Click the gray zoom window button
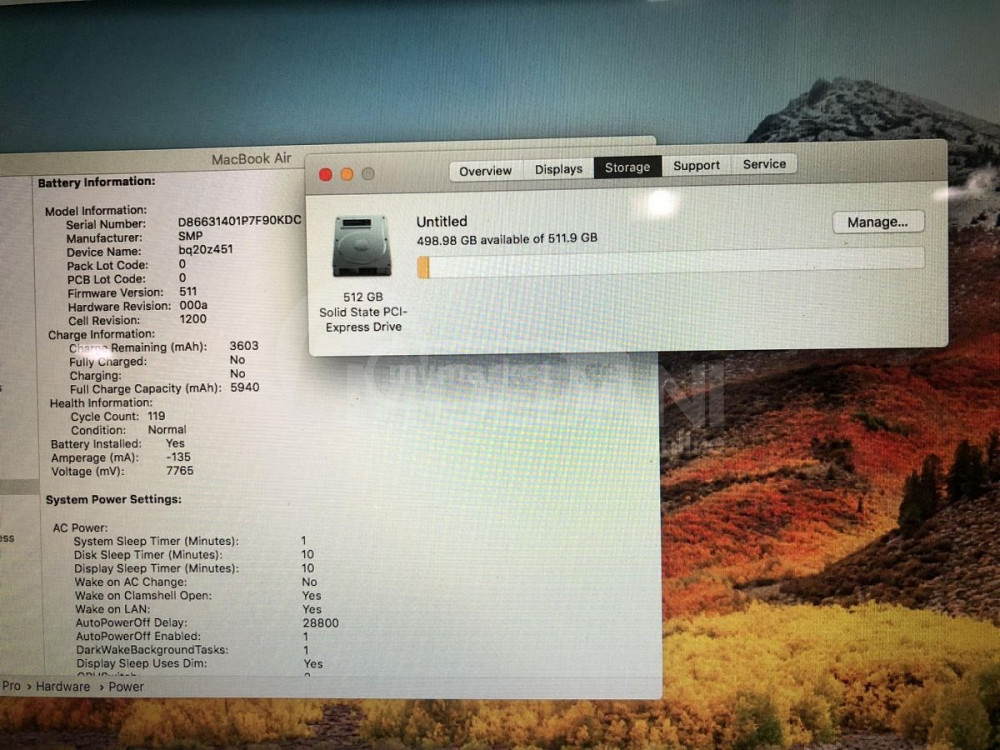 [x=368, y=174]
